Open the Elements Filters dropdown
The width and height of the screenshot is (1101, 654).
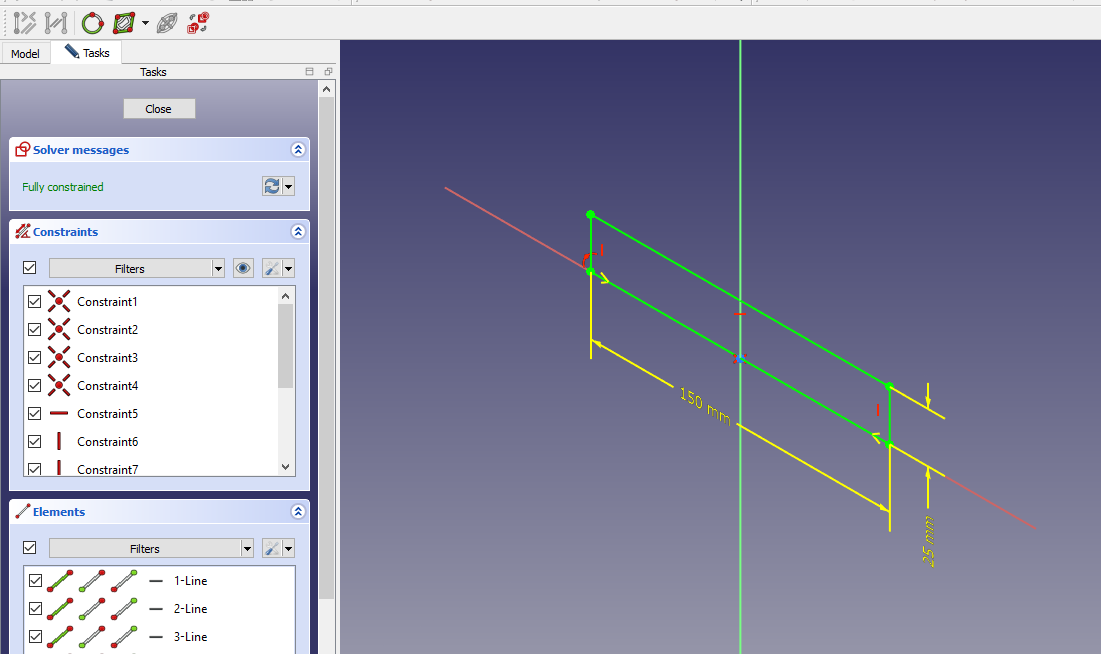pyautogui.click(x=151, y=549)
